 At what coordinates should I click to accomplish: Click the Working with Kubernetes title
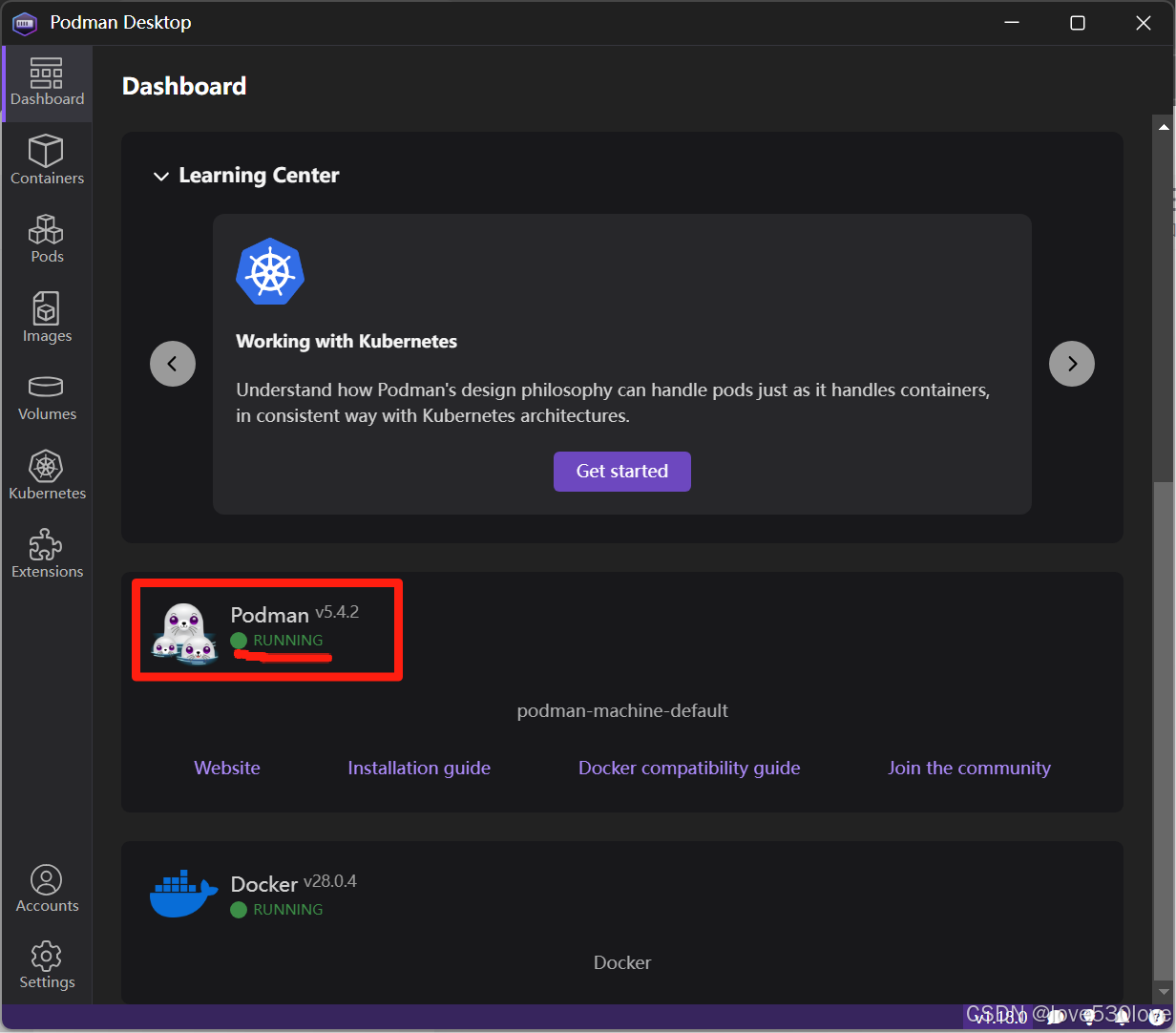pos(346,341)
